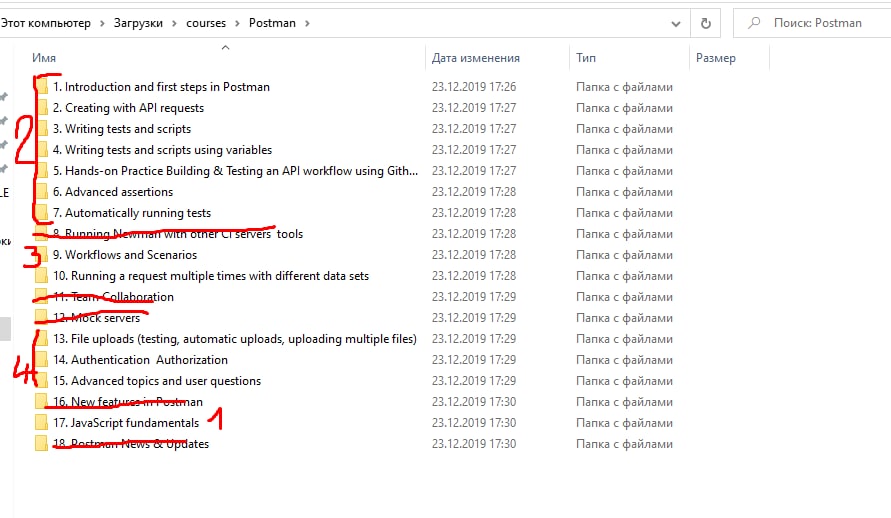Click Папка с файлами type of Mock servers row
The image size is (891, 518).
[624, 318]
